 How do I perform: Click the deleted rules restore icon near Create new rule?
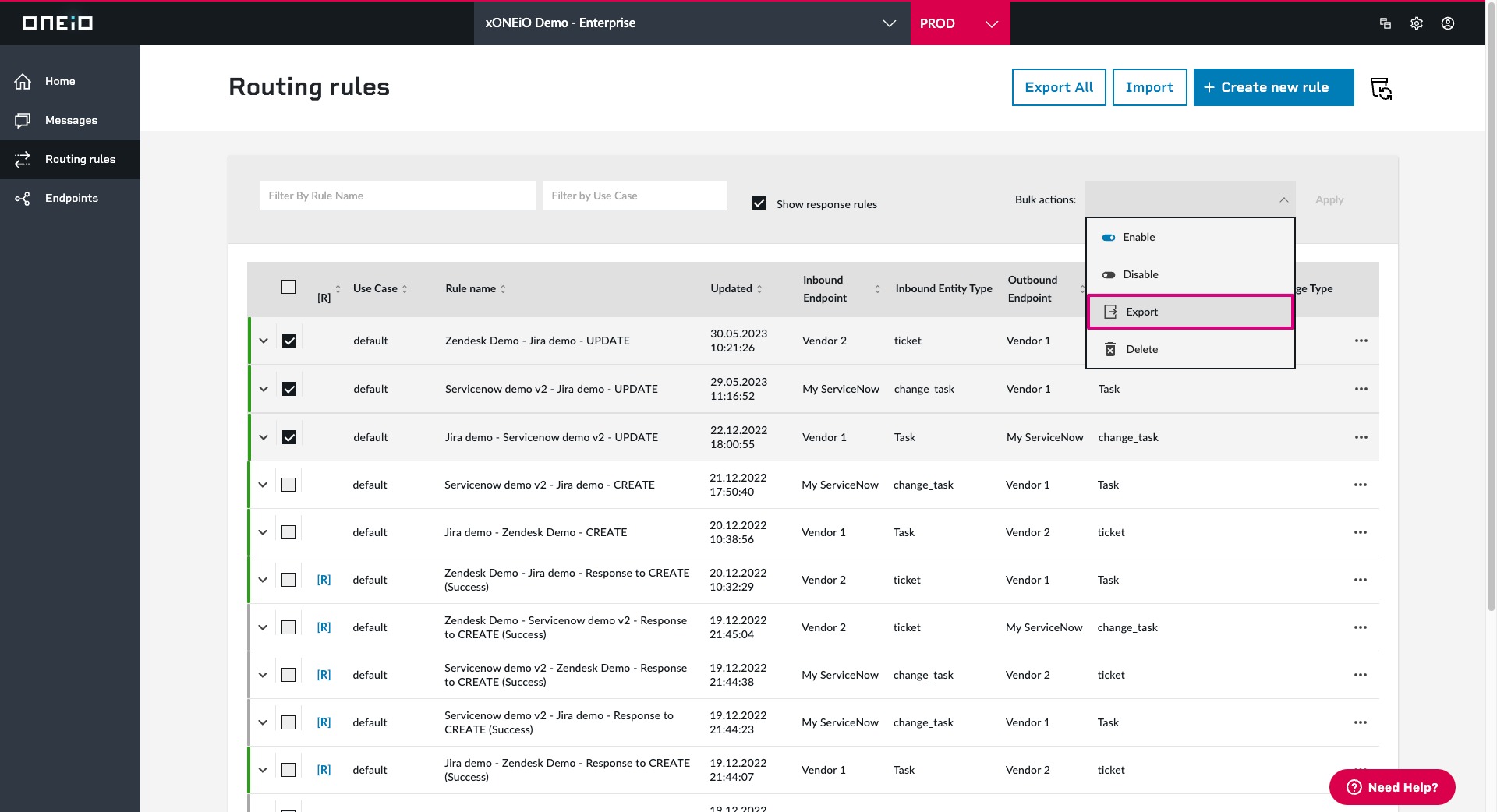[x=1382, y=88]
